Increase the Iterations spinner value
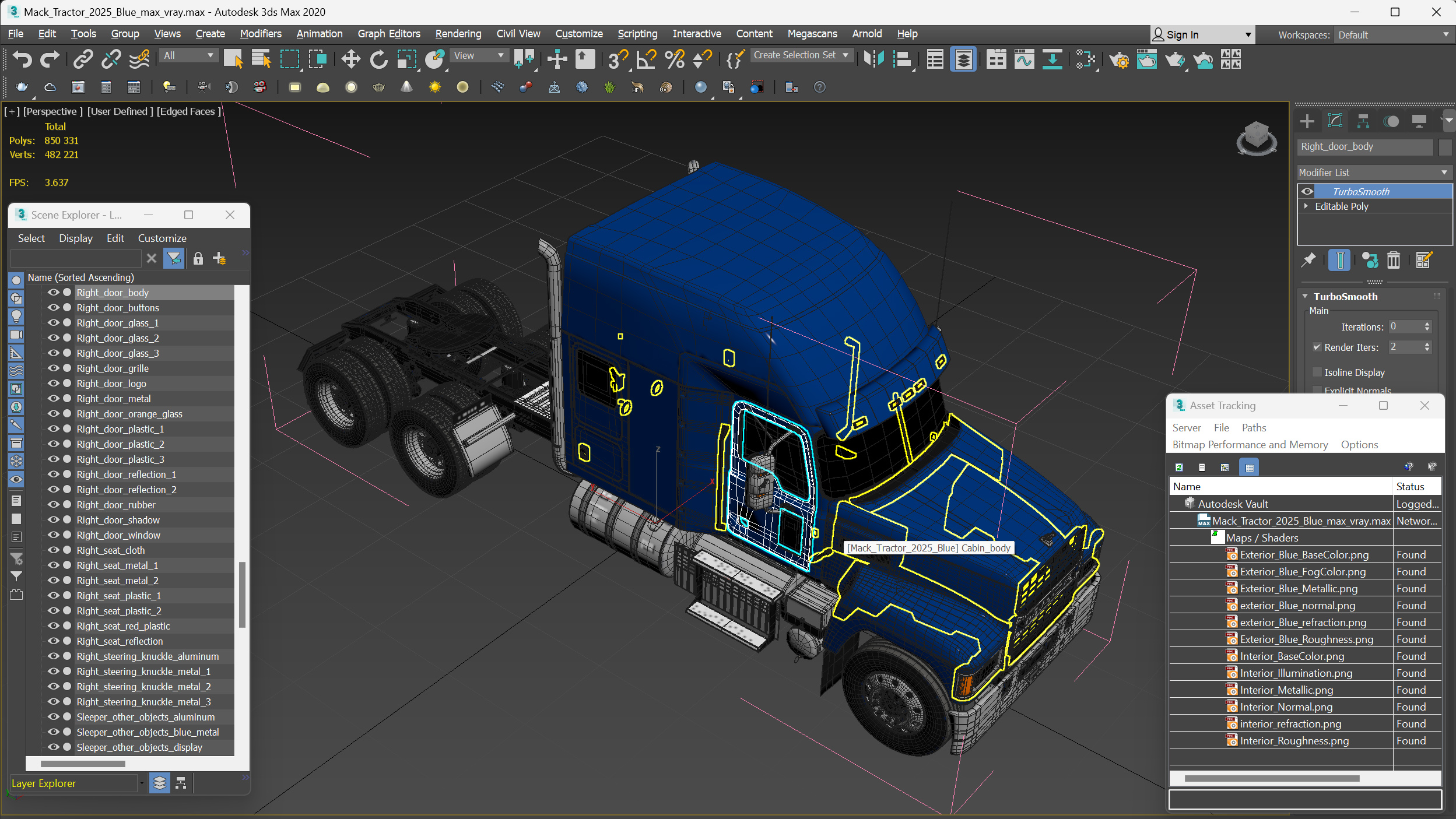Image resolution: width=1456 pixels, height=819 pixels. [1427, 324]
